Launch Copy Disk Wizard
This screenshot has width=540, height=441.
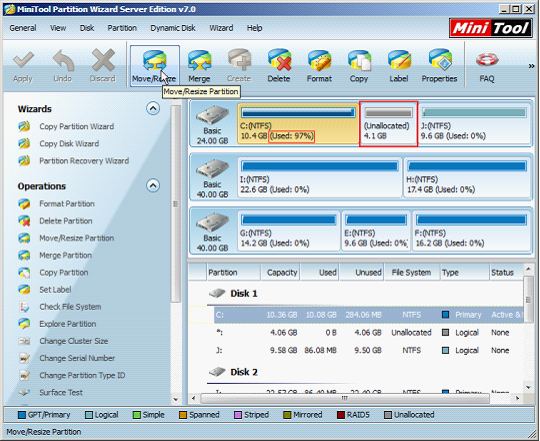69,144
